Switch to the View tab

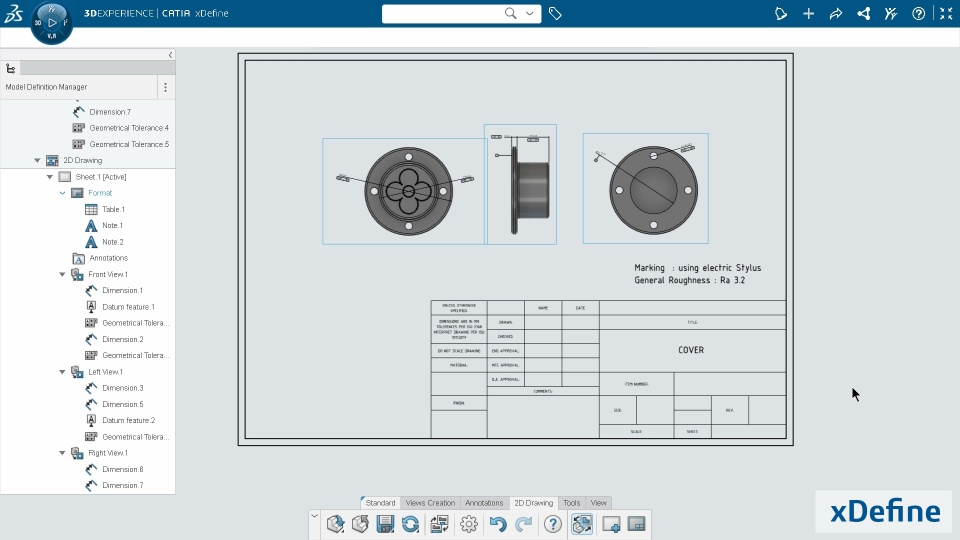pyautogui.click(x=598, y=503)
